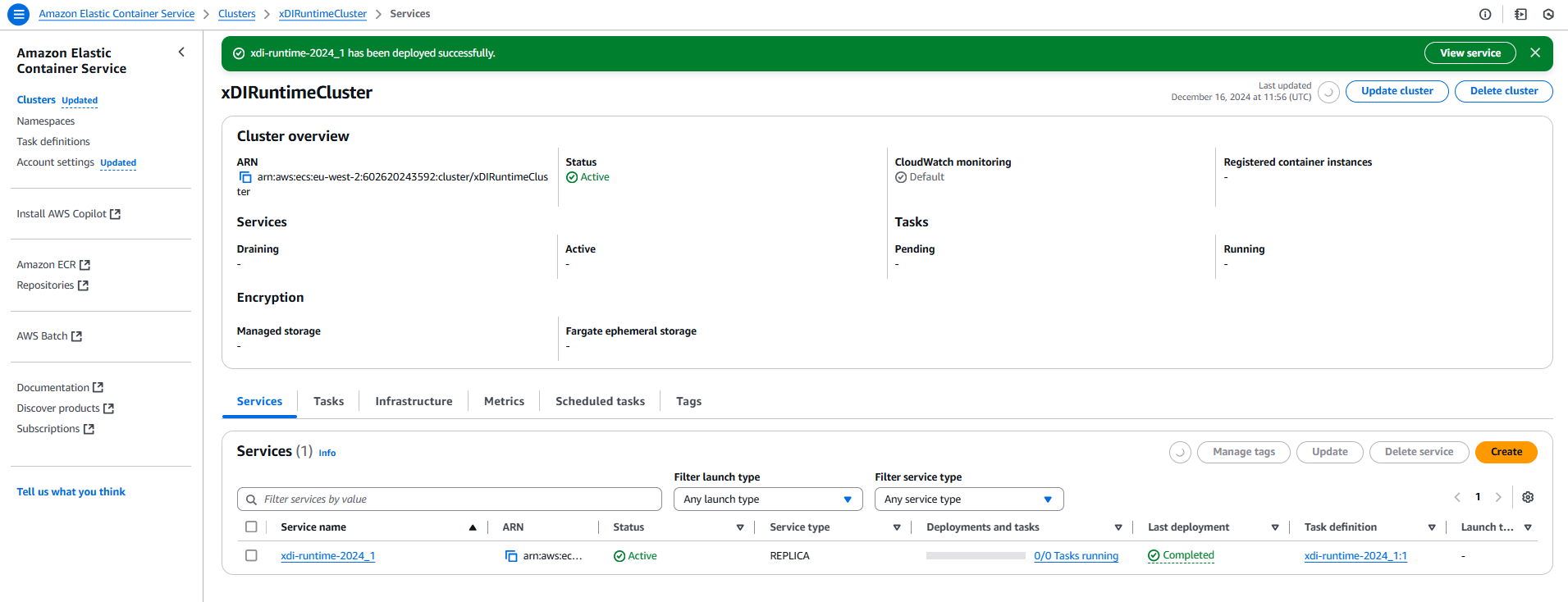Open the Repositories link in the sidebar

tap(53, 285)
